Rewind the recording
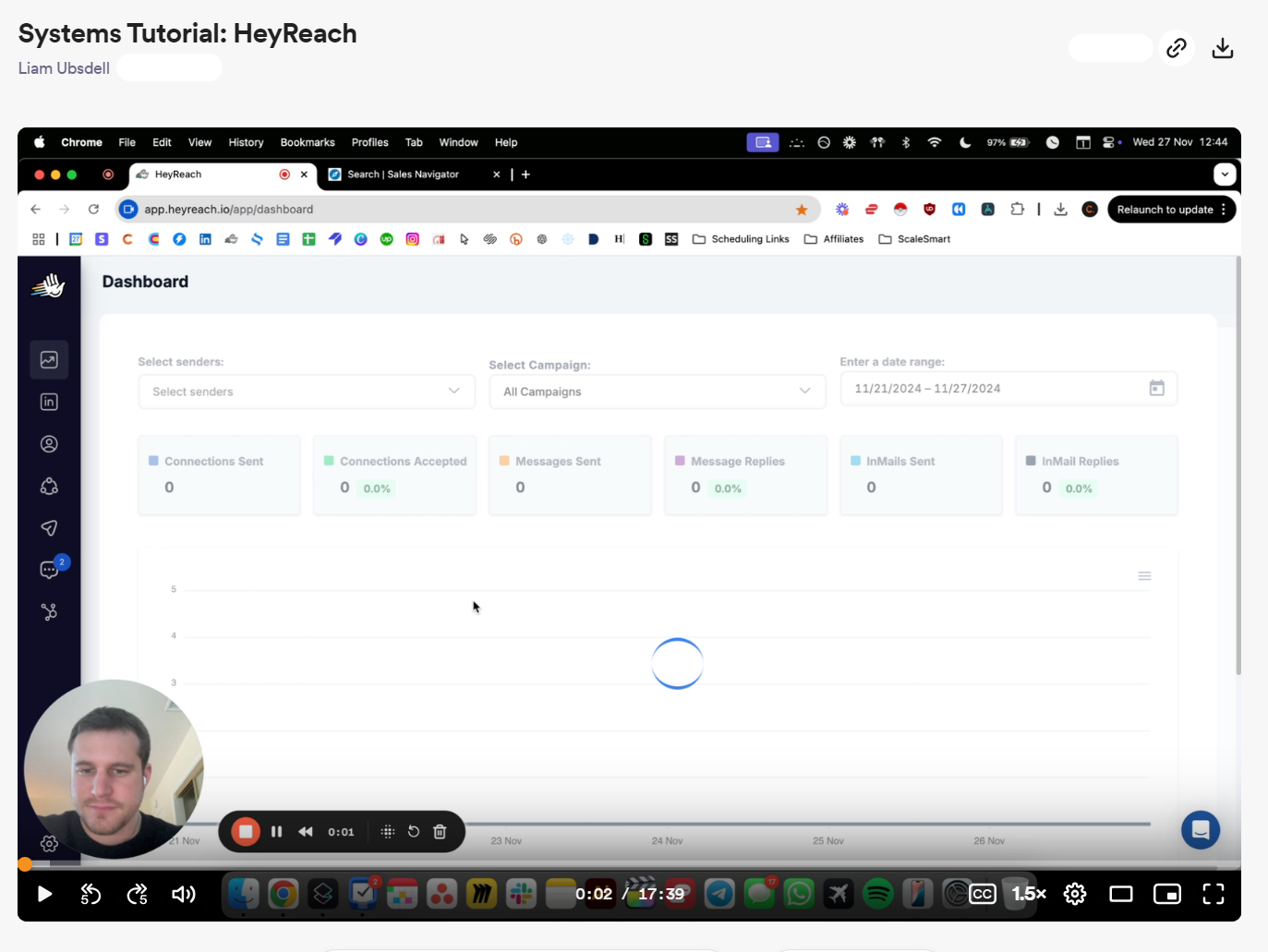The image size is (1268, 952). click(x=306, y=832)
